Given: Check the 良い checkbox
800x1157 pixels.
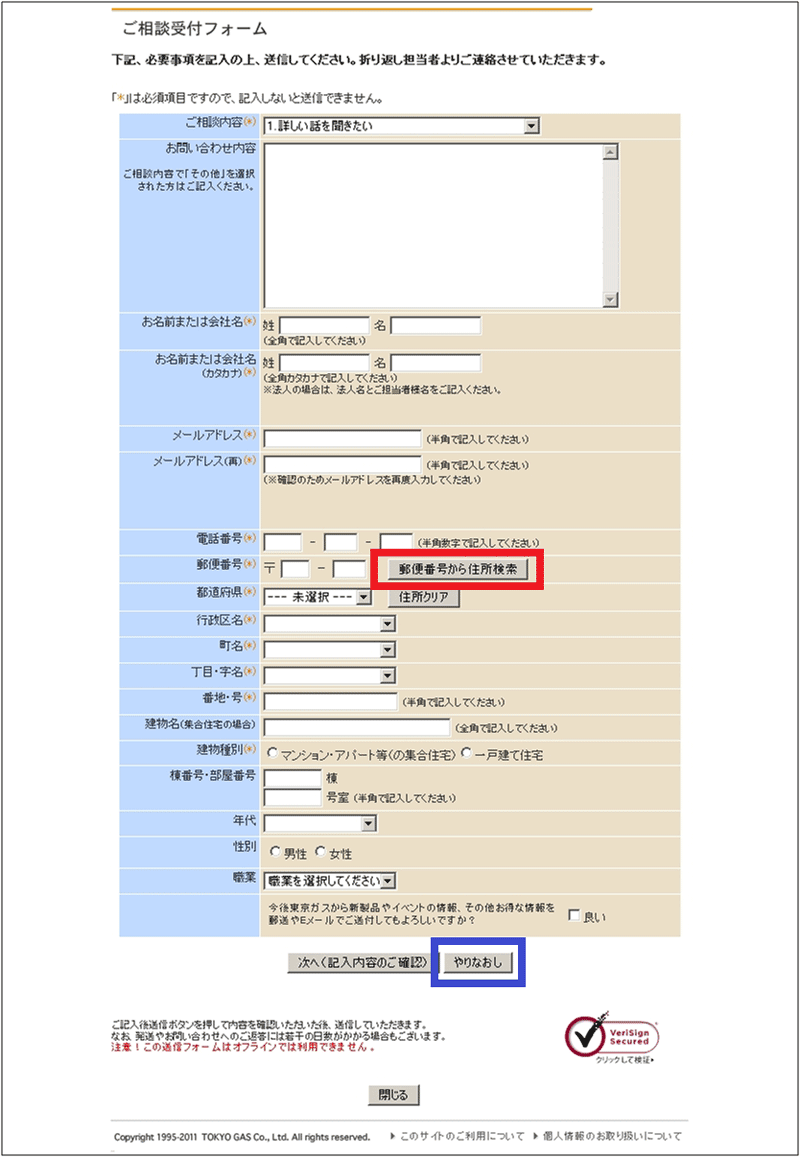Looking at the screenshot, I should tap(574, 915).
